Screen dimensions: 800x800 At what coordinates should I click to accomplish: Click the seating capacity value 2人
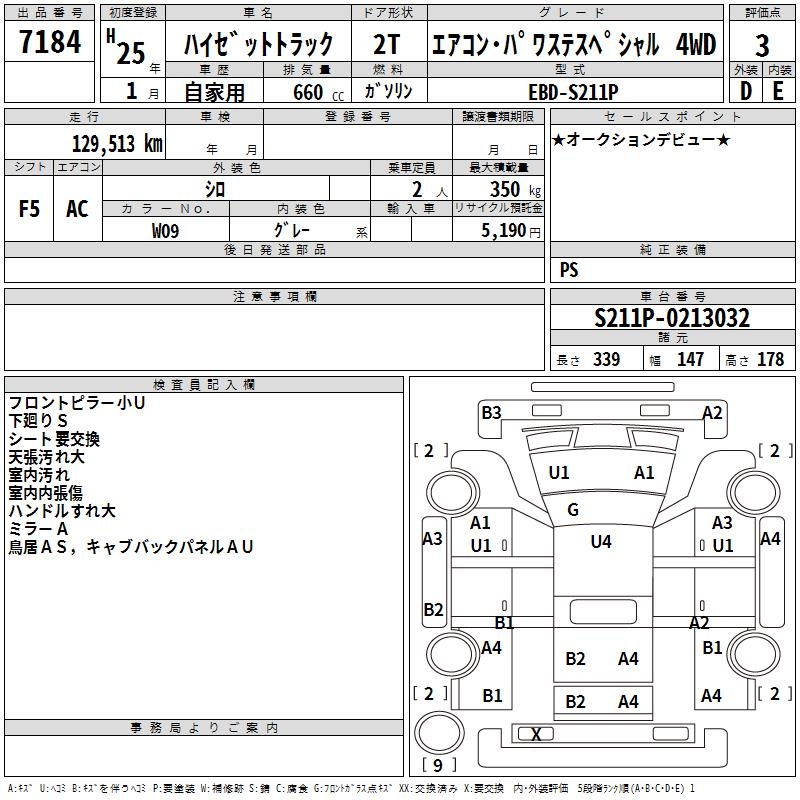point(430,190)
